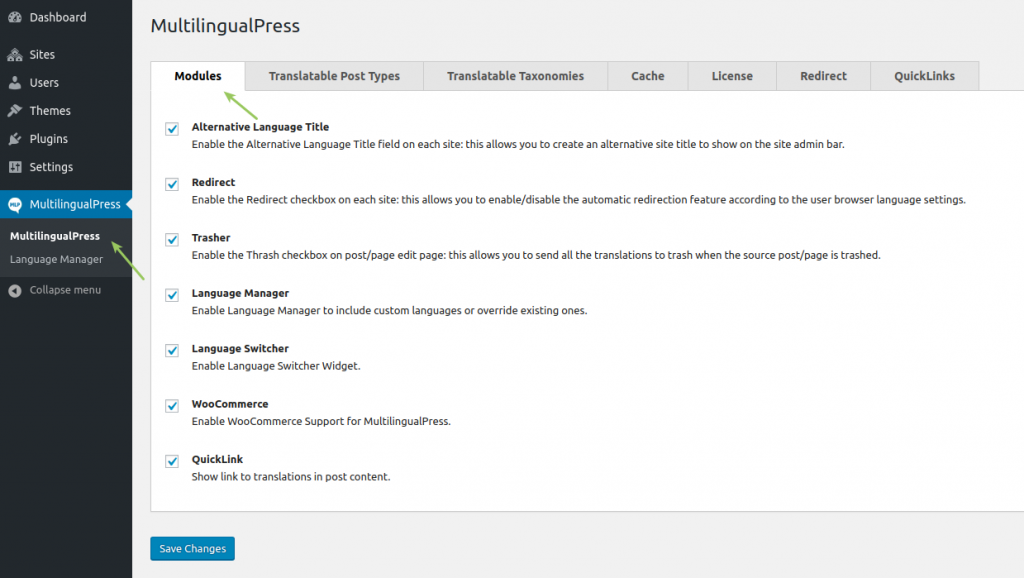
Task: Click the MultilingualPress MLP logo icon
Action: click(14, 204)
